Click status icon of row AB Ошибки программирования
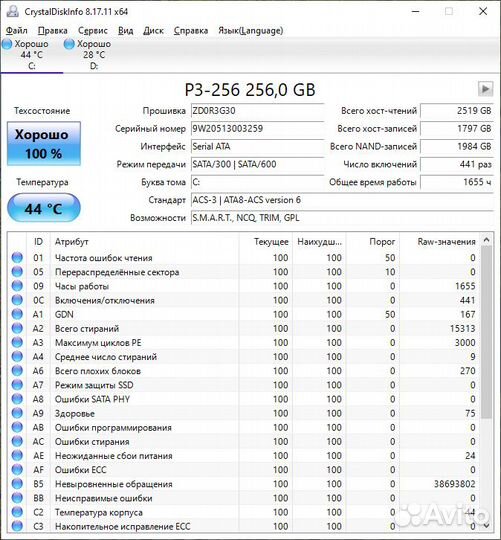The width and height of the screenshot is (501, 540). 17,427
